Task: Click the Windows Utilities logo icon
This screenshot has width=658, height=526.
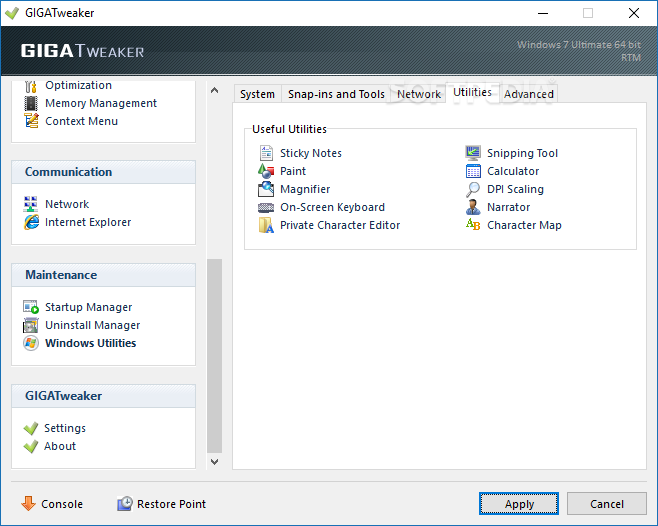Action: pos(31,343)
